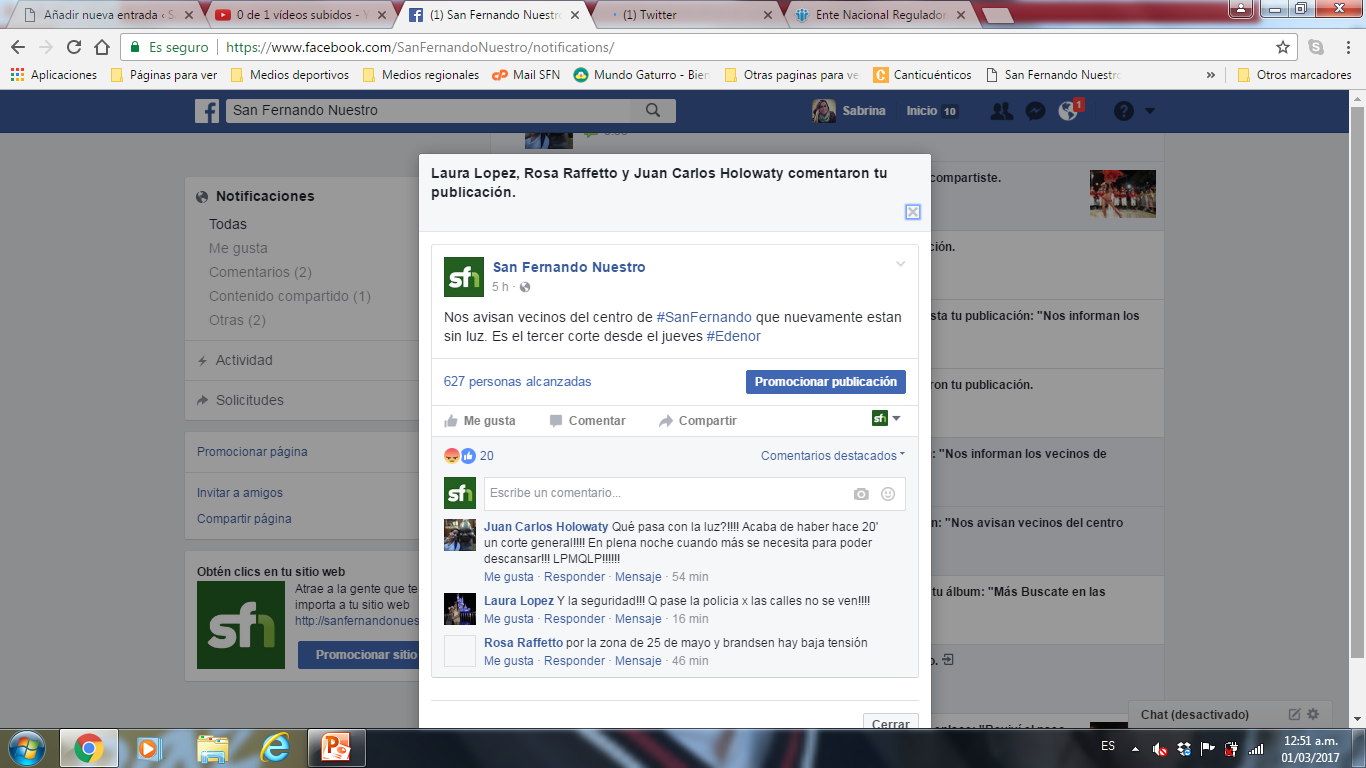Screen dimensions: 1366x768
Task: Bookmark page with the star icon
Action: (x=1283, y=47)
